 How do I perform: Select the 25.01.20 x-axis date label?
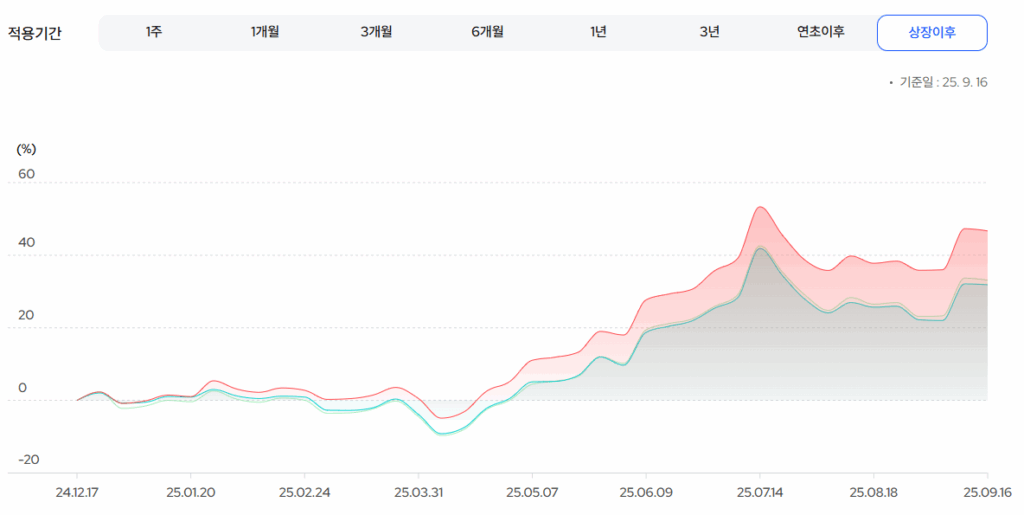click(x=190, y=493)
